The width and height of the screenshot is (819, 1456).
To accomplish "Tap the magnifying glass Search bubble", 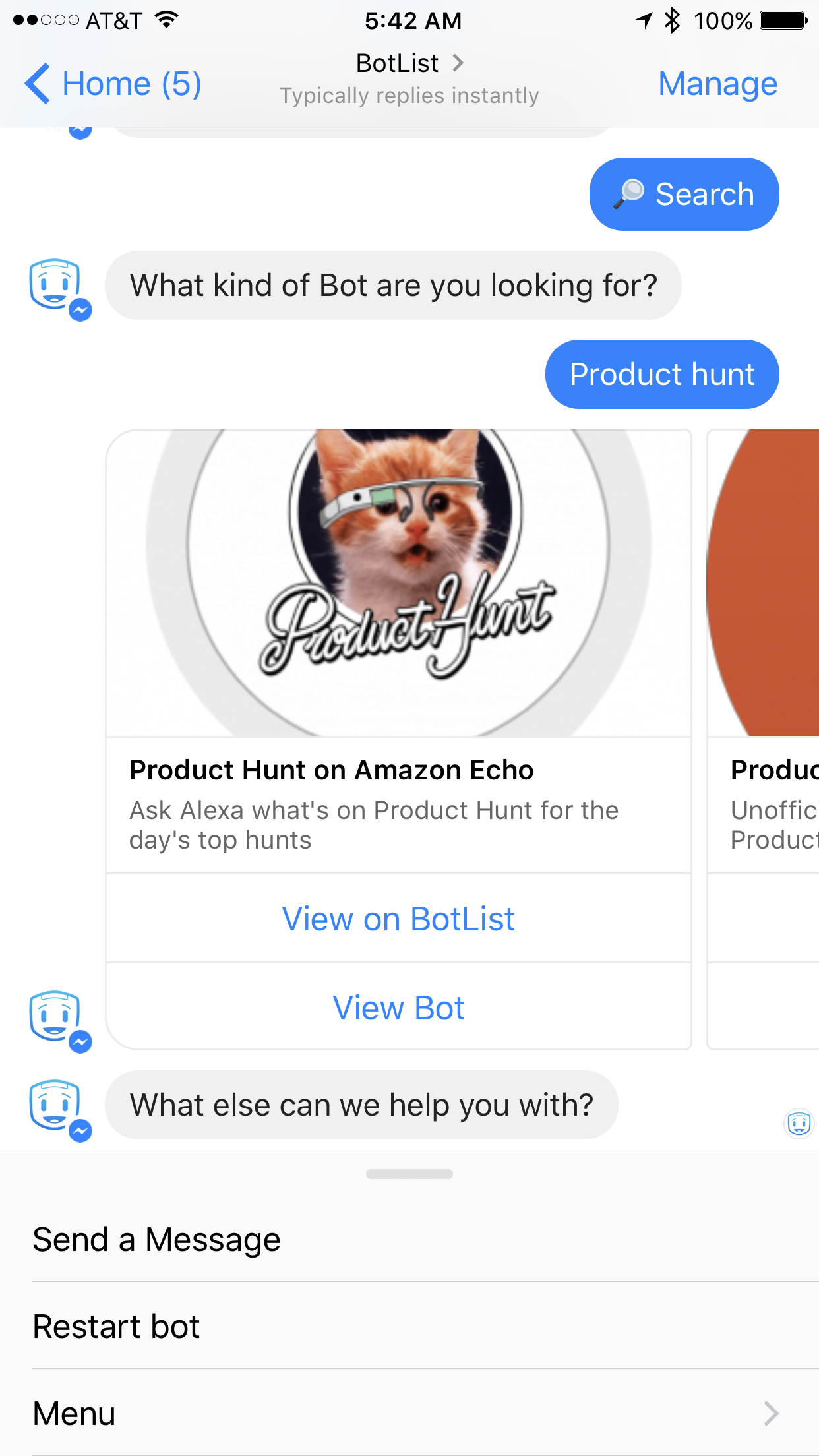I will (684, 194).
